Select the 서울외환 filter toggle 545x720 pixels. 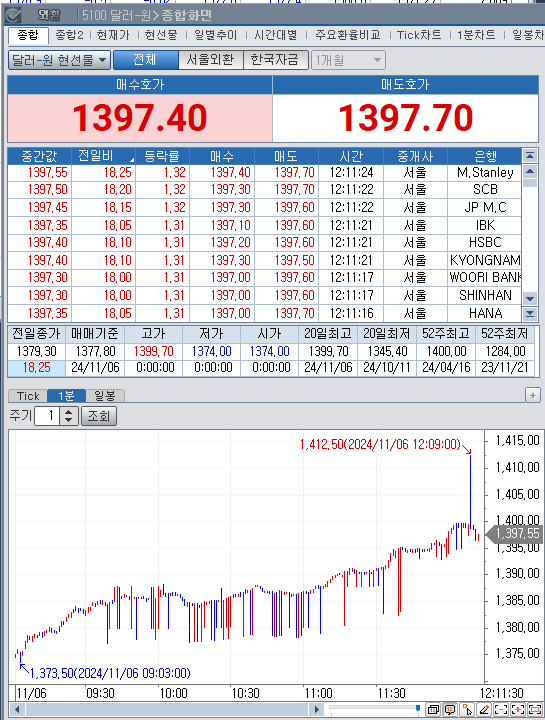coord(210,60)
